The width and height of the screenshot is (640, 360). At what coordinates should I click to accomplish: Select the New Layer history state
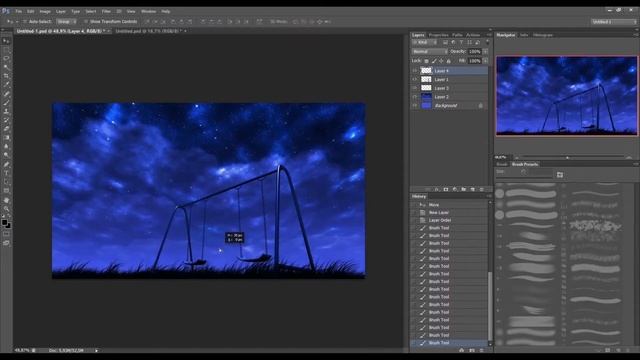449,213
